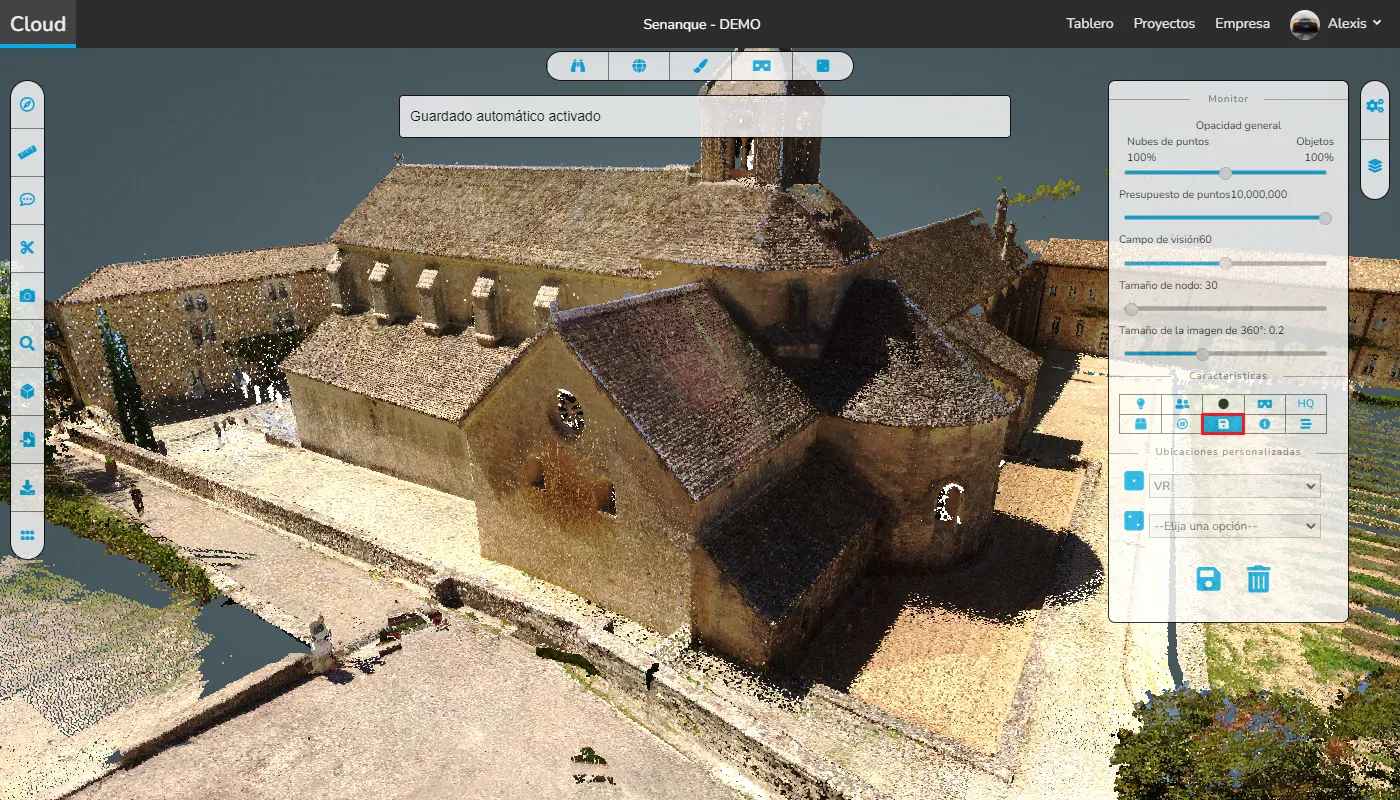1400x800 pixels.
Task: Adjust the Tamaño de la imagen de 360° slider
Action: pos(1225,354)
